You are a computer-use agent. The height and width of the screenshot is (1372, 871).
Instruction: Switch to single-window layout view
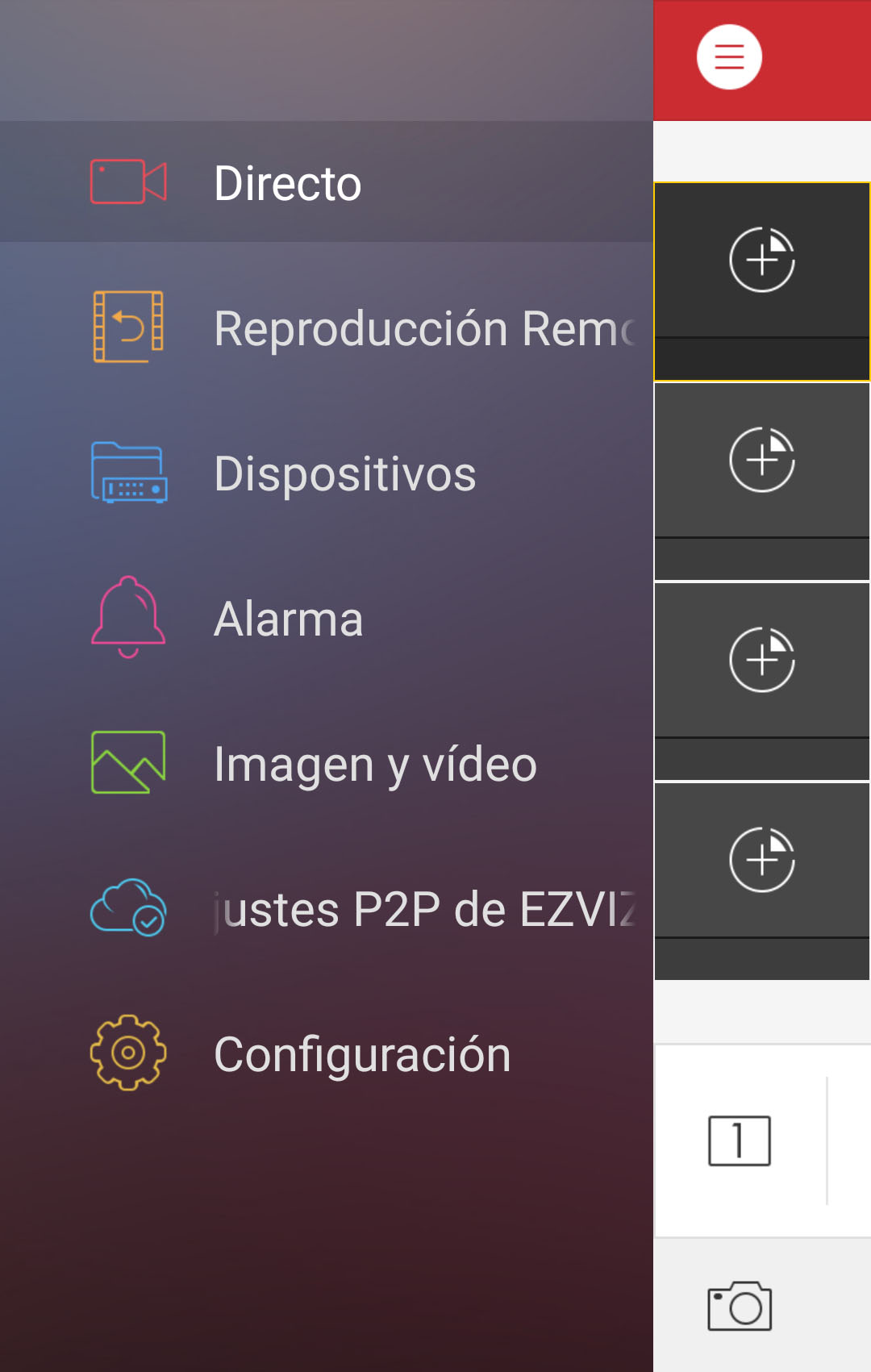tap(740, 1141)
